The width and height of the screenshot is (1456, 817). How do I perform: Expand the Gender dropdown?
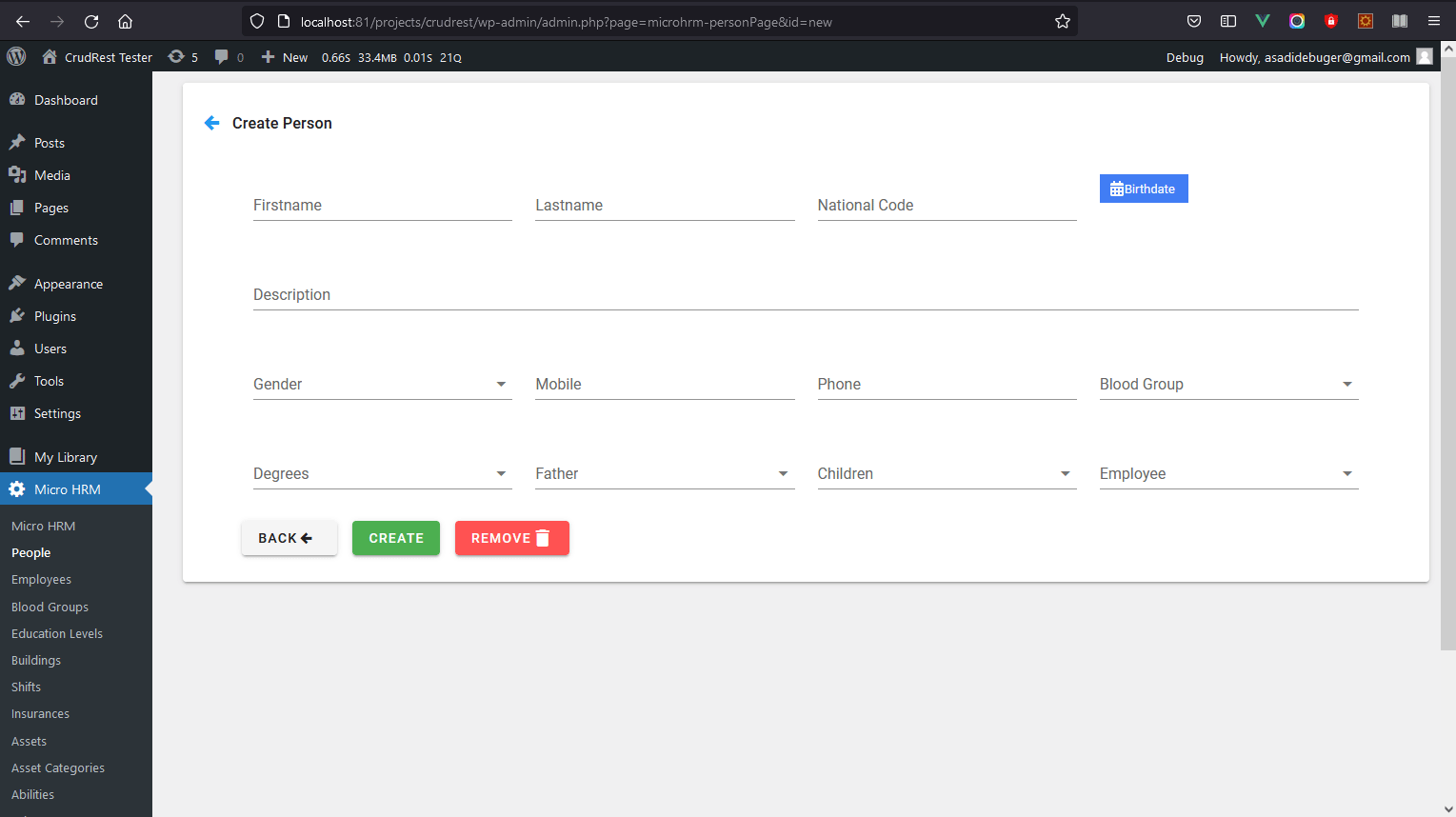381,385
